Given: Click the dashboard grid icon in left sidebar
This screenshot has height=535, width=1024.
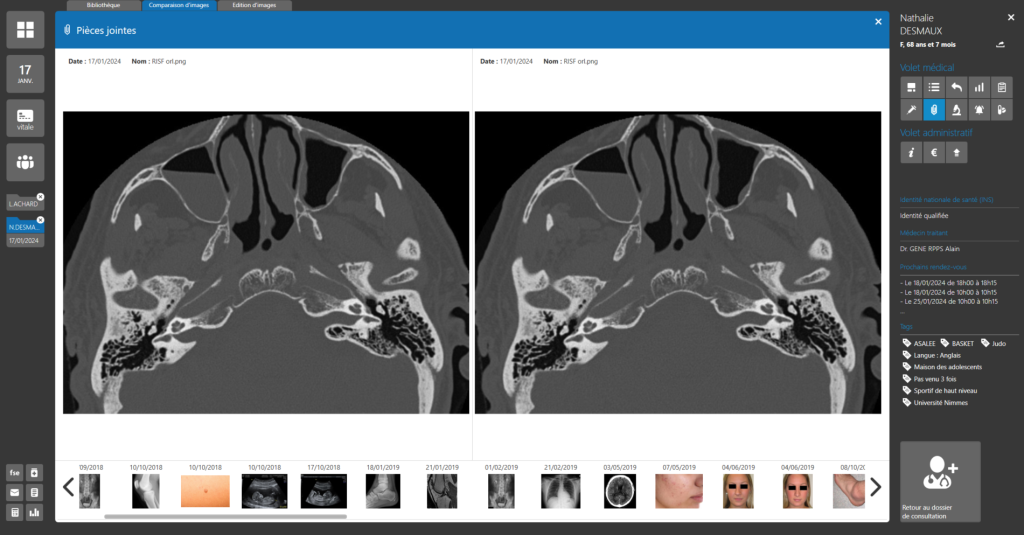Looking at the screenshot, I should (25, 31).
